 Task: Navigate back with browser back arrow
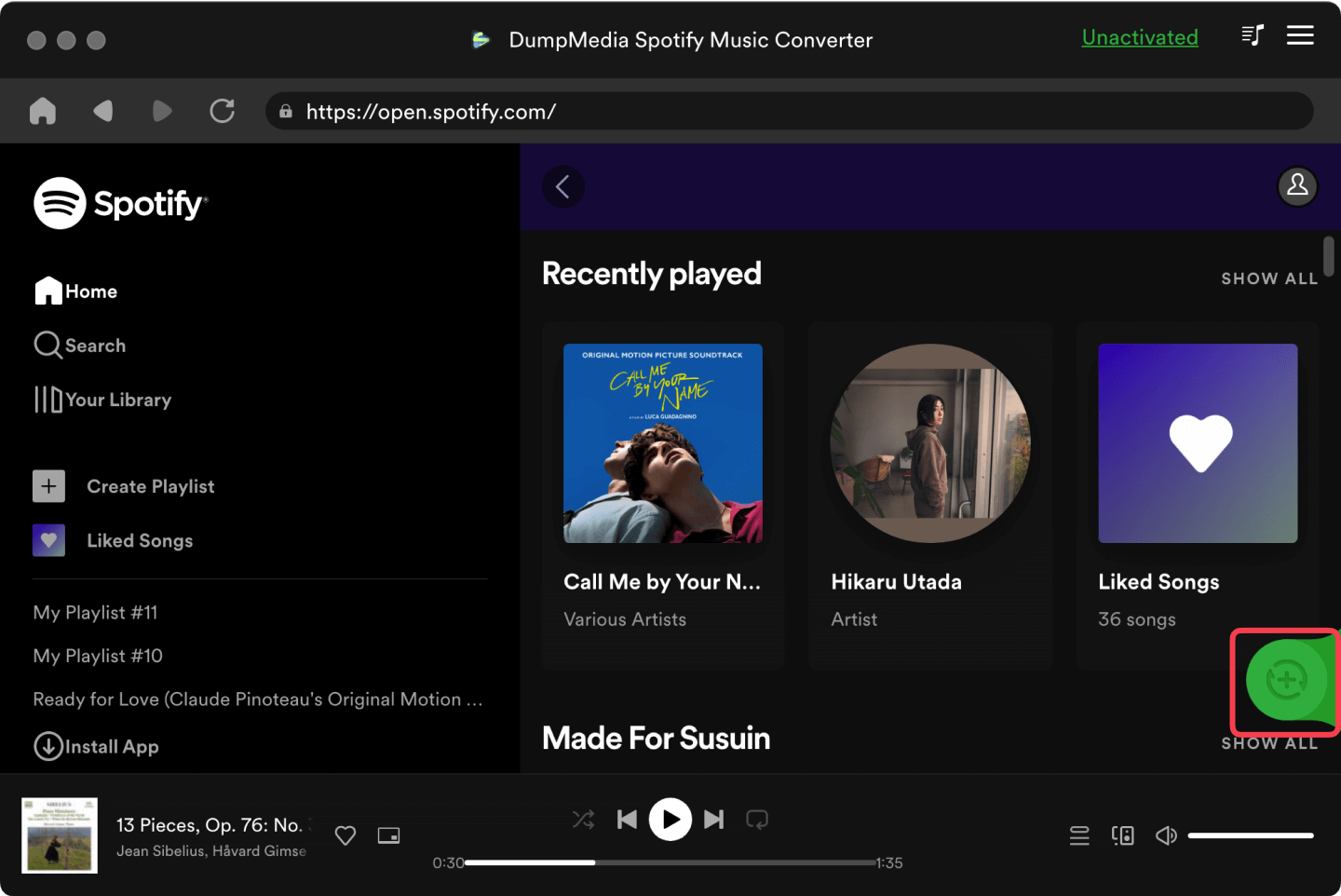103,111
